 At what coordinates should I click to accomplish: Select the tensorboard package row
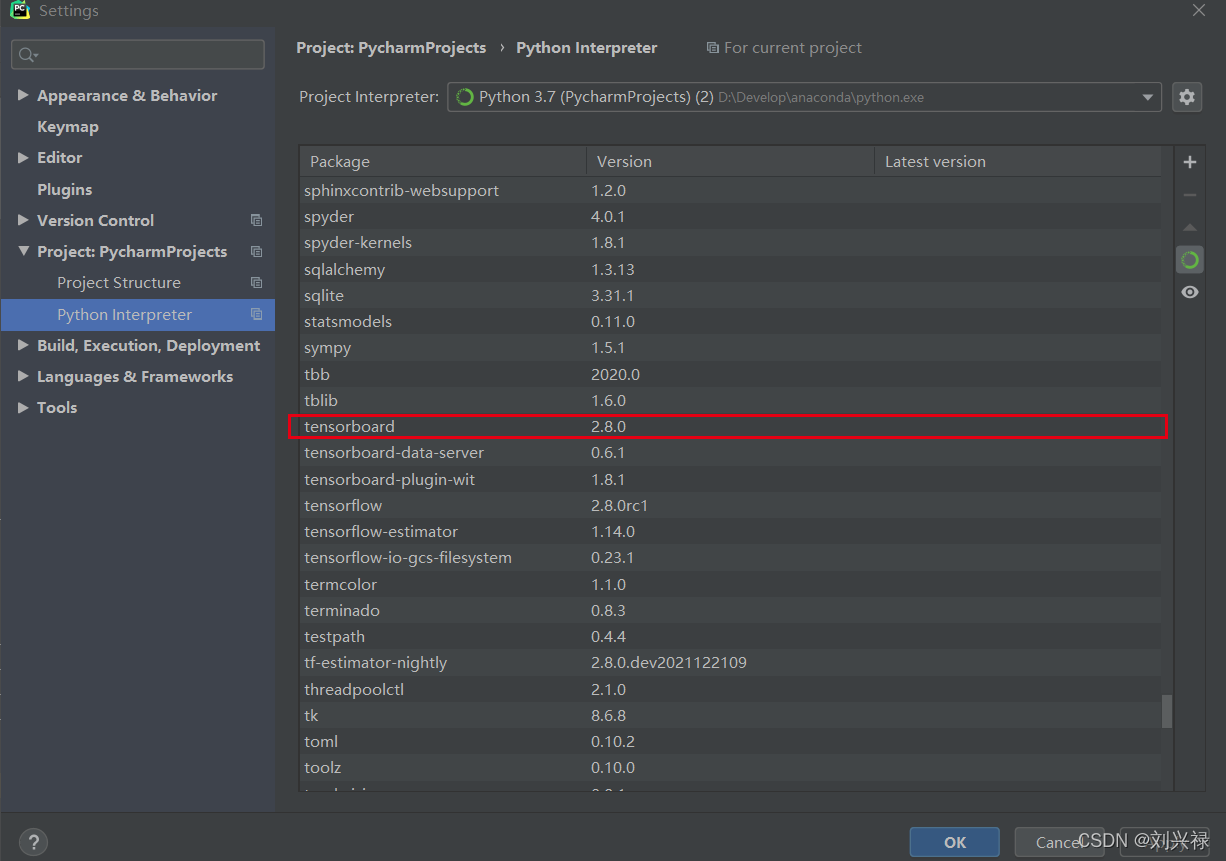point(730,426)
